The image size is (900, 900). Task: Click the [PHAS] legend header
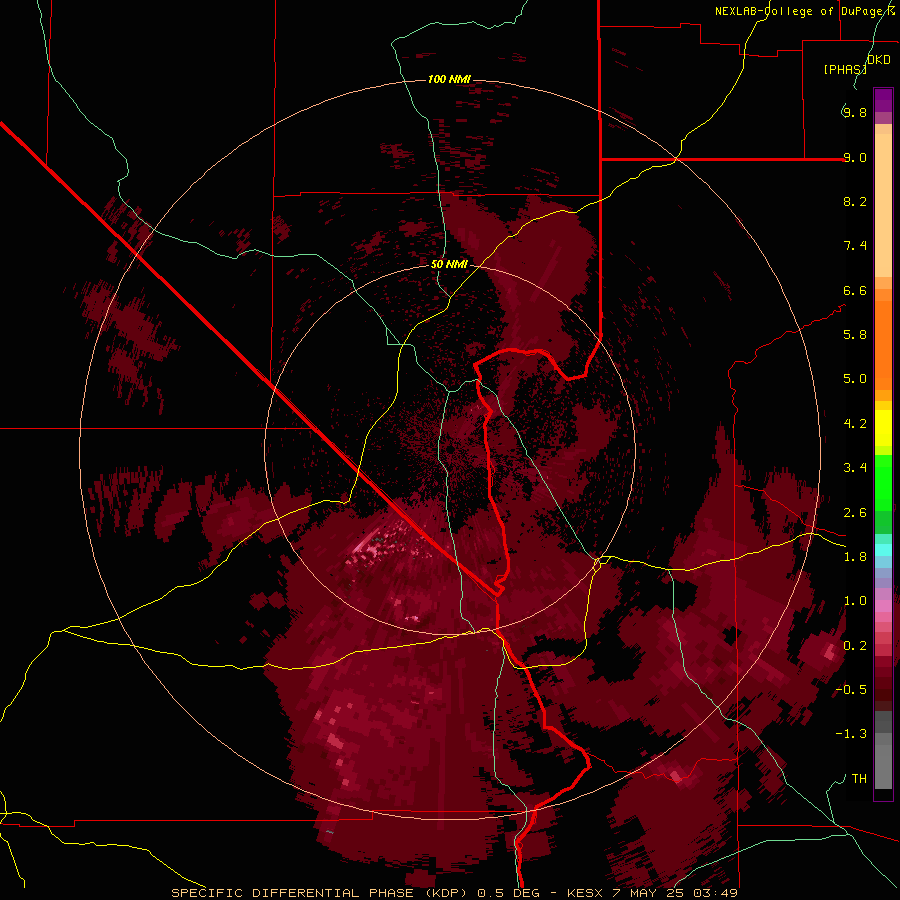click(845, 69)
